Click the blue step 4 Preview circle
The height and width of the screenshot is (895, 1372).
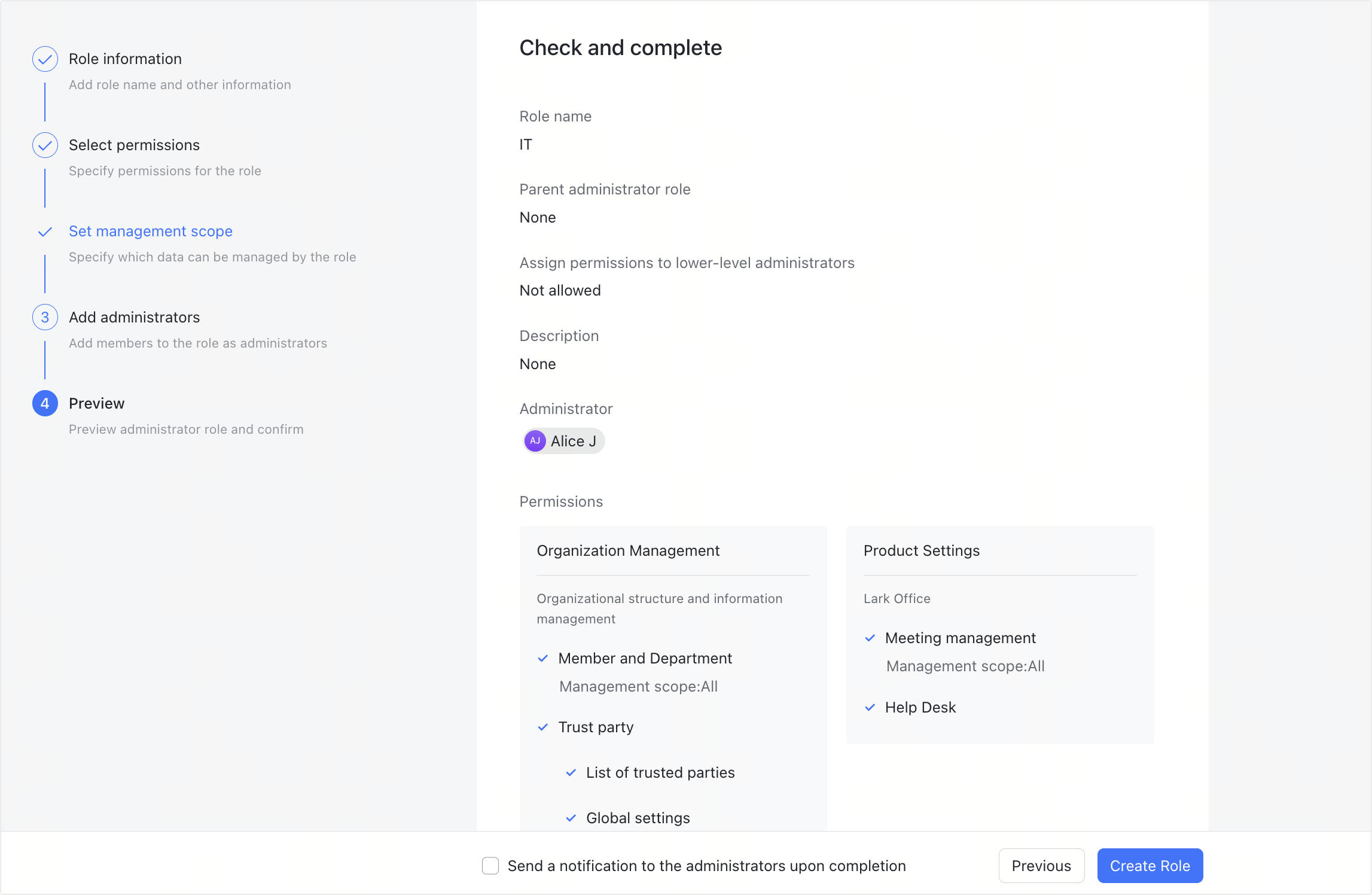click(x=44, y=403)
